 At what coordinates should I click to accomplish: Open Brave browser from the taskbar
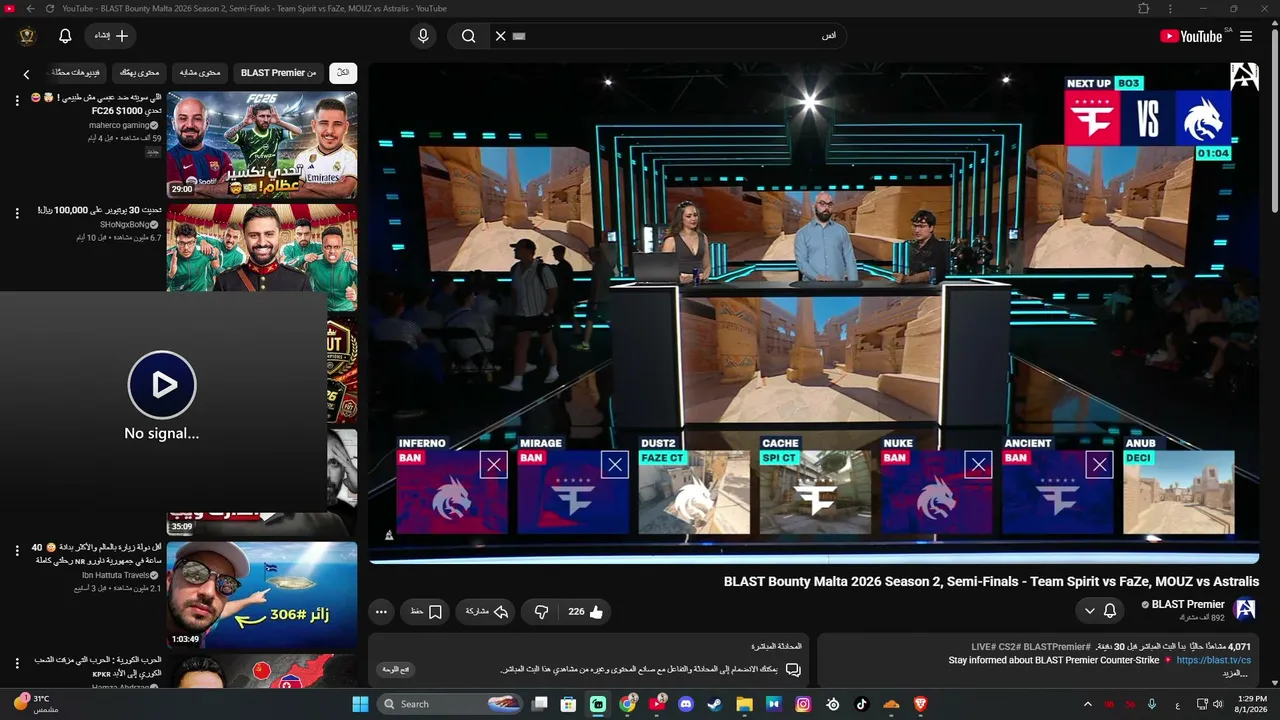click(x=921, y=704)
